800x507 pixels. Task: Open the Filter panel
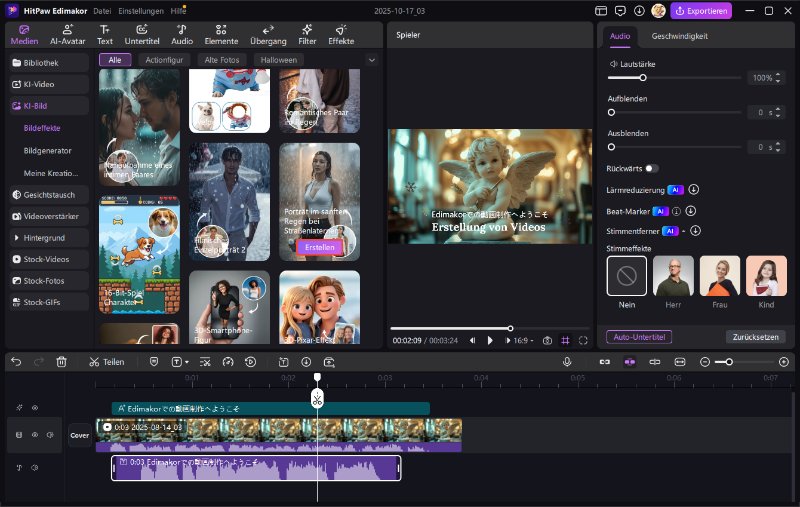pos(306,35)
